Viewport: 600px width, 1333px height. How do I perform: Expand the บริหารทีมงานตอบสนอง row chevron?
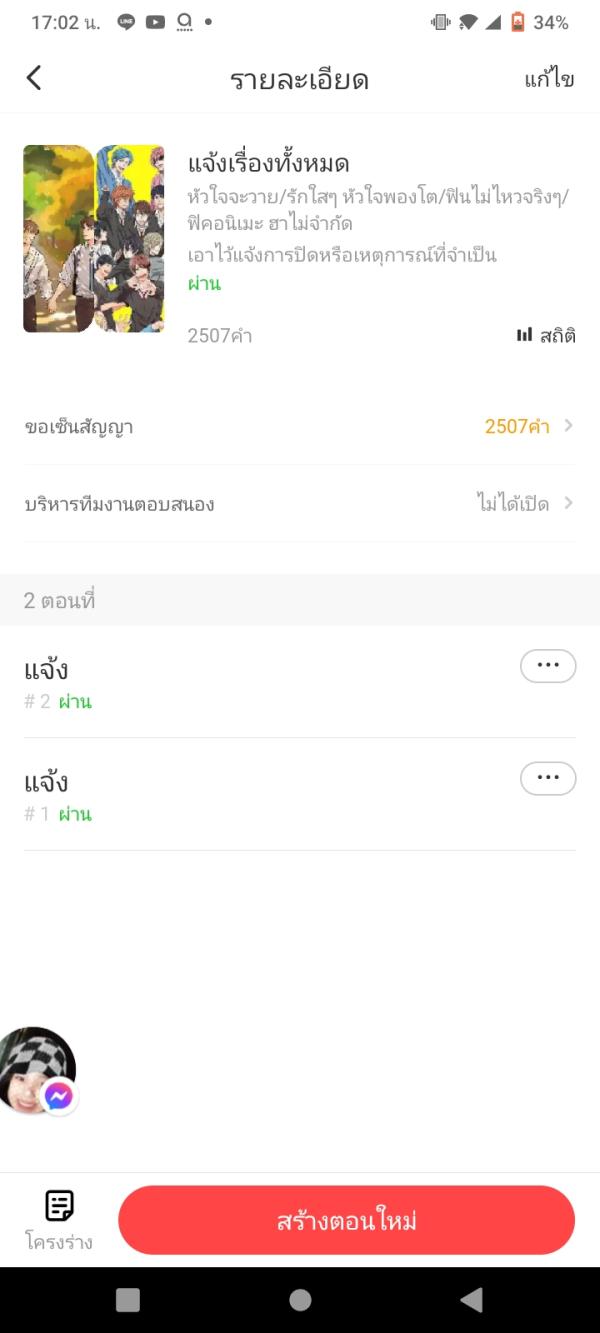click(568, 503)
